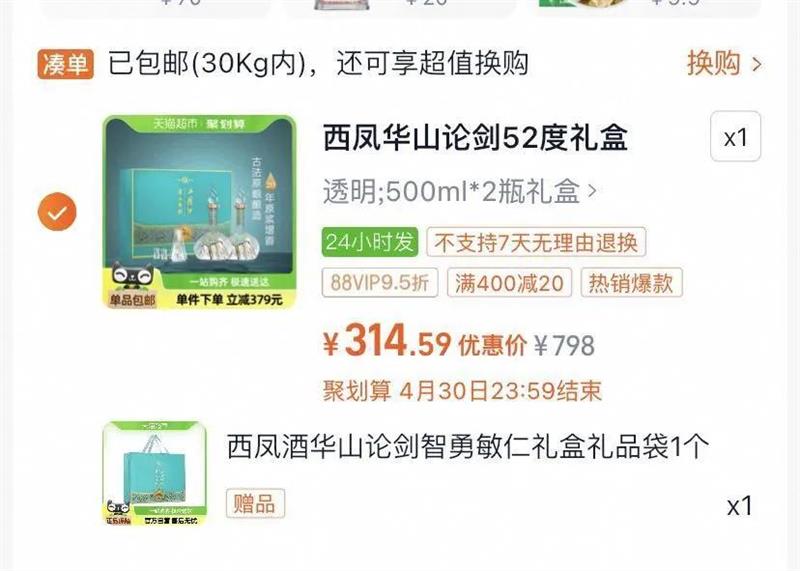The image size is (800, 571).
Task: Tap the 热销爆款 tag
Action: pyautogui.click(x=631, y=282)
